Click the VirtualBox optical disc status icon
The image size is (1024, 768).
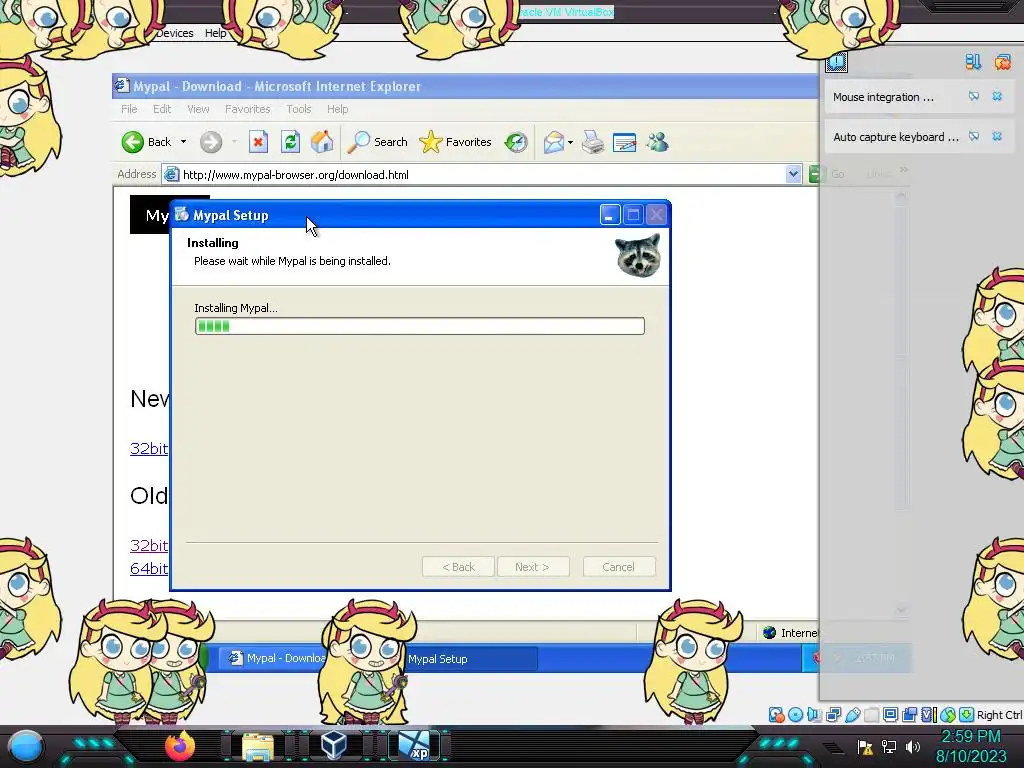tap(795, 714)
